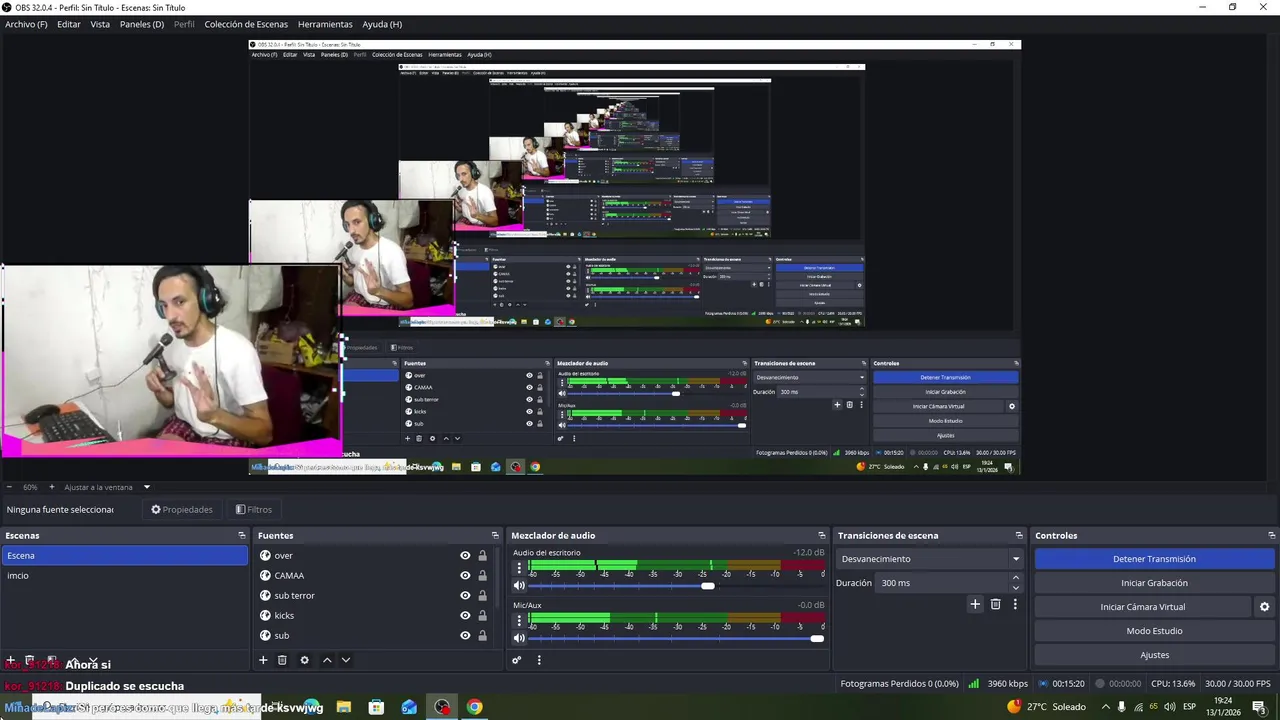Open the audio mixer three-dot menu

pyautogui.click(x=539, y=660)
